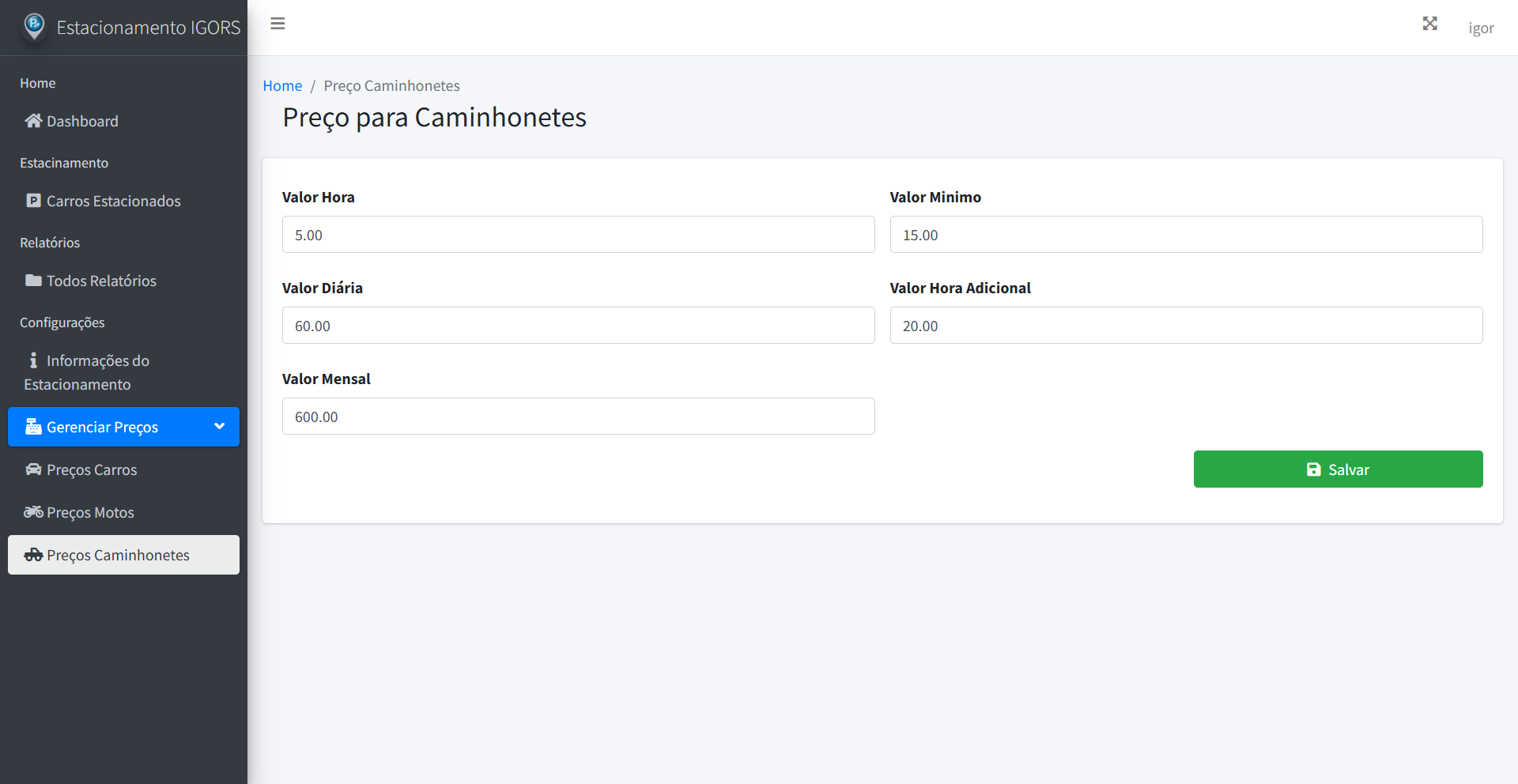Follow the Home breadcrumb link

pyautogui.click(x=282, y=85)
